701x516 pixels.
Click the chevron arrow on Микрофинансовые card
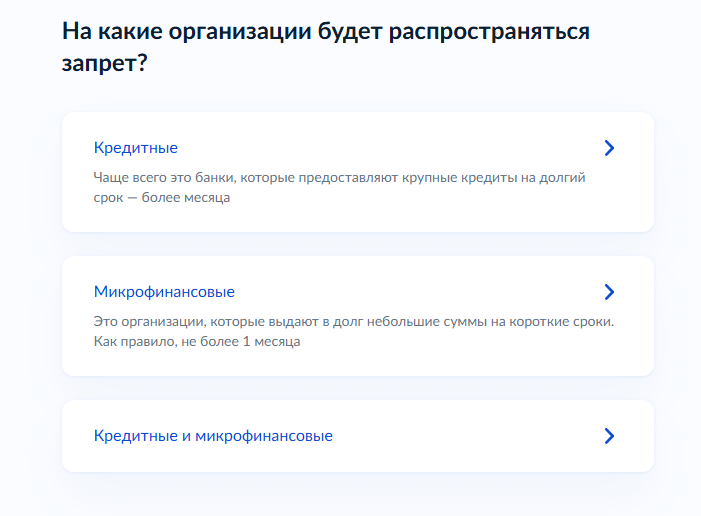click(x=609, y=292)
